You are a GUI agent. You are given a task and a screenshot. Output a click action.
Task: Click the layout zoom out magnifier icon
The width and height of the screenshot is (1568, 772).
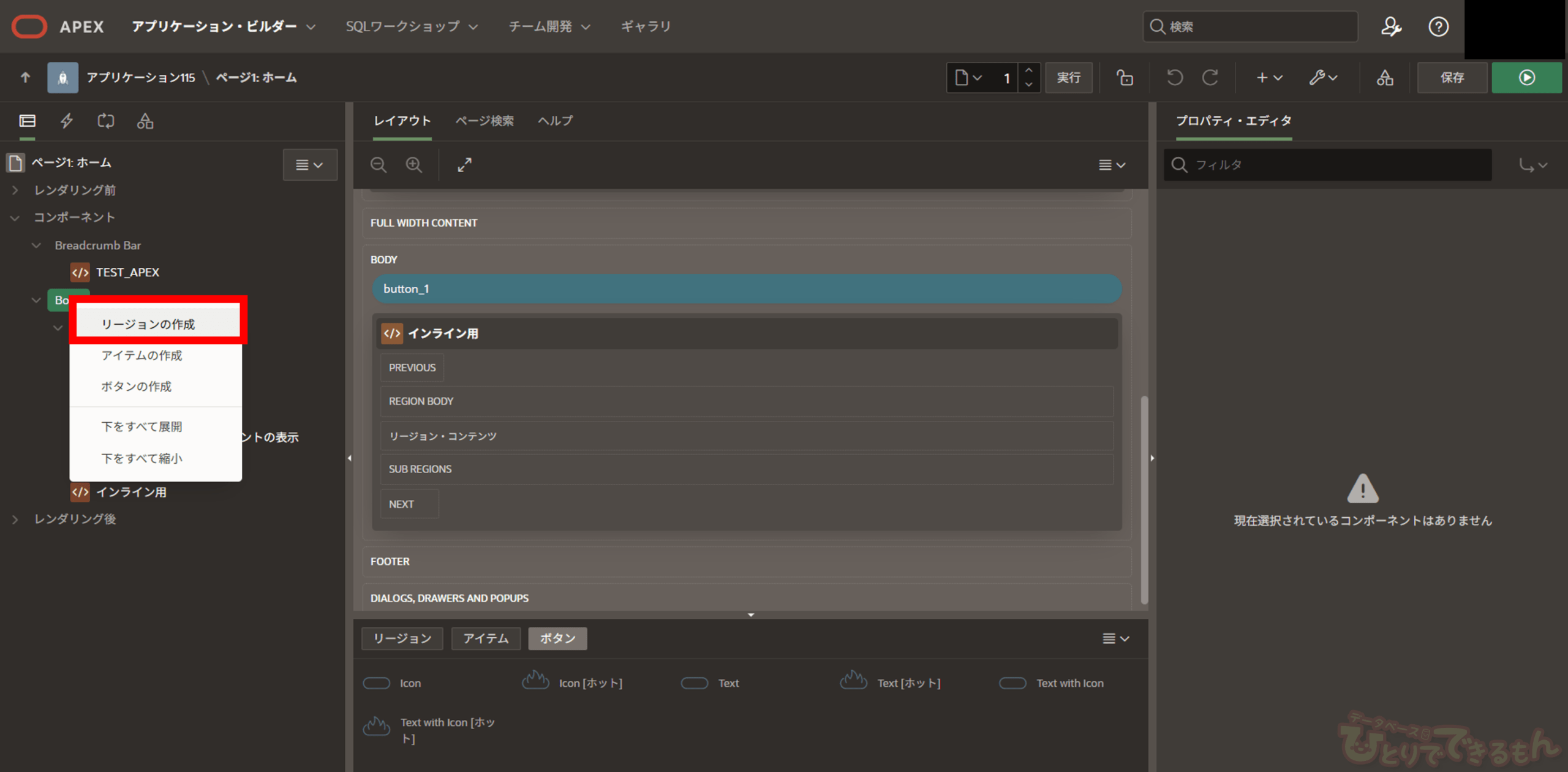[379, 165]
